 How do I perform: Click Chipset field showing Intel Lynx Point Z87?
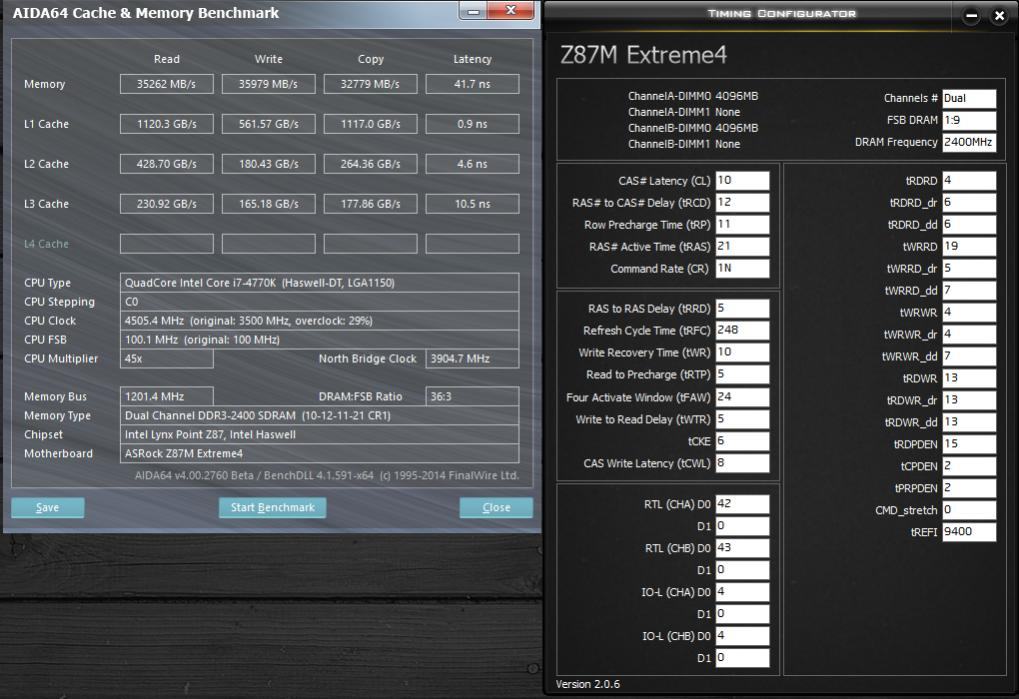[319, 434]
